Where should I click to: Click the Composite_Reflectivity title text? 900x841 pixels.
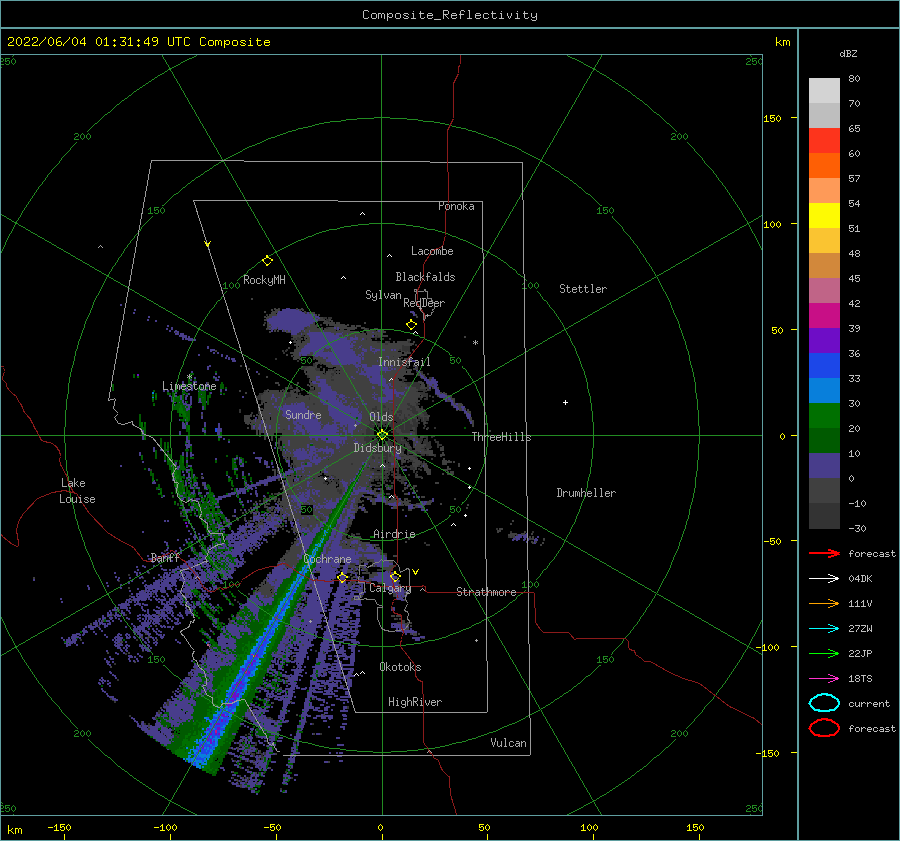tap(449, 15)
